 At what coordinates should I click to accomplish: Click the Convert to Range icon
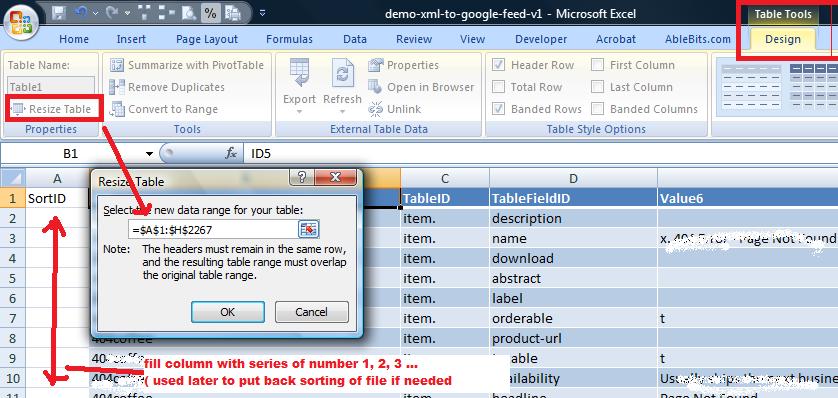[117, 109]
